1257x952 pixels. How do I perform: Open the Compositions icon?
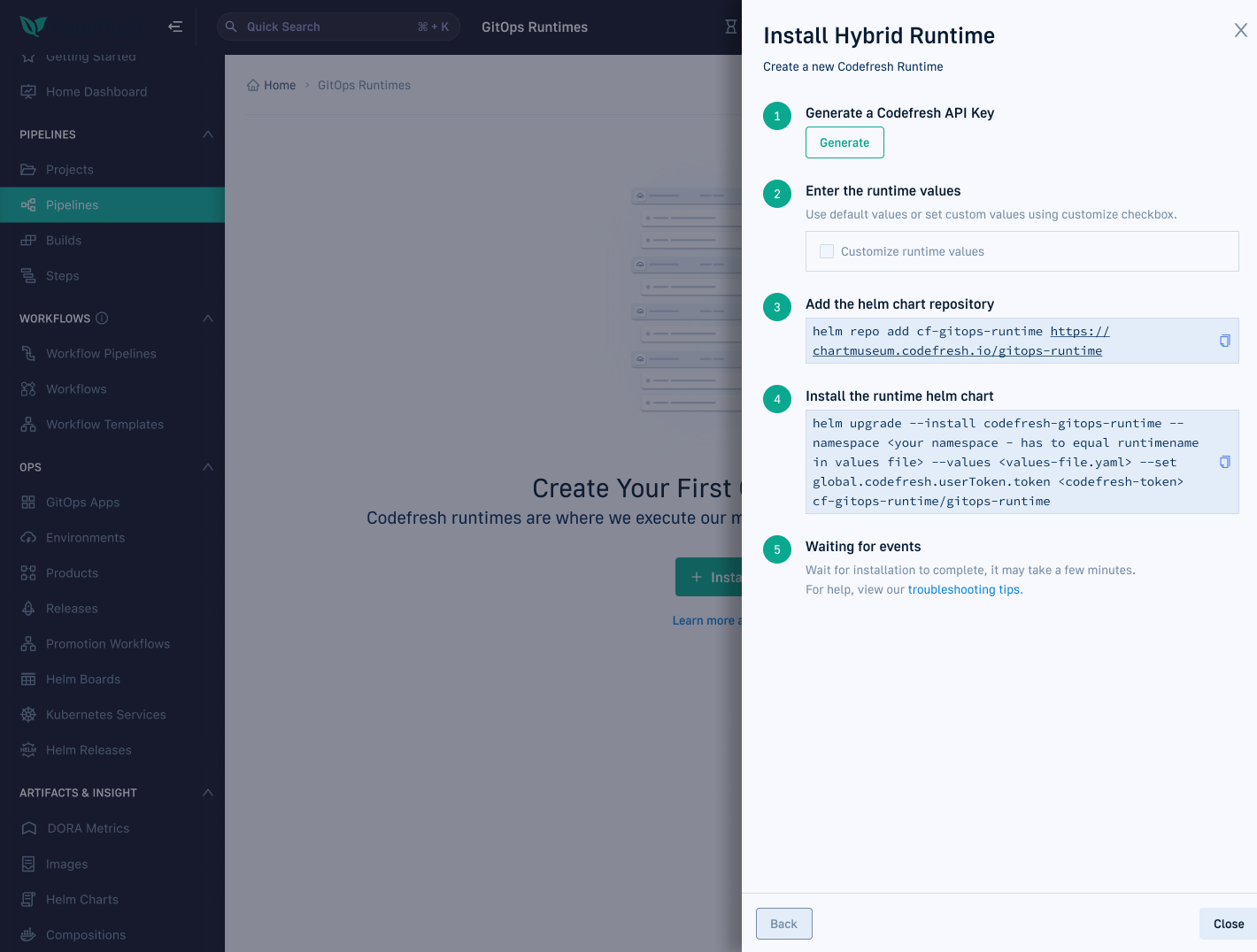(28, 935)
